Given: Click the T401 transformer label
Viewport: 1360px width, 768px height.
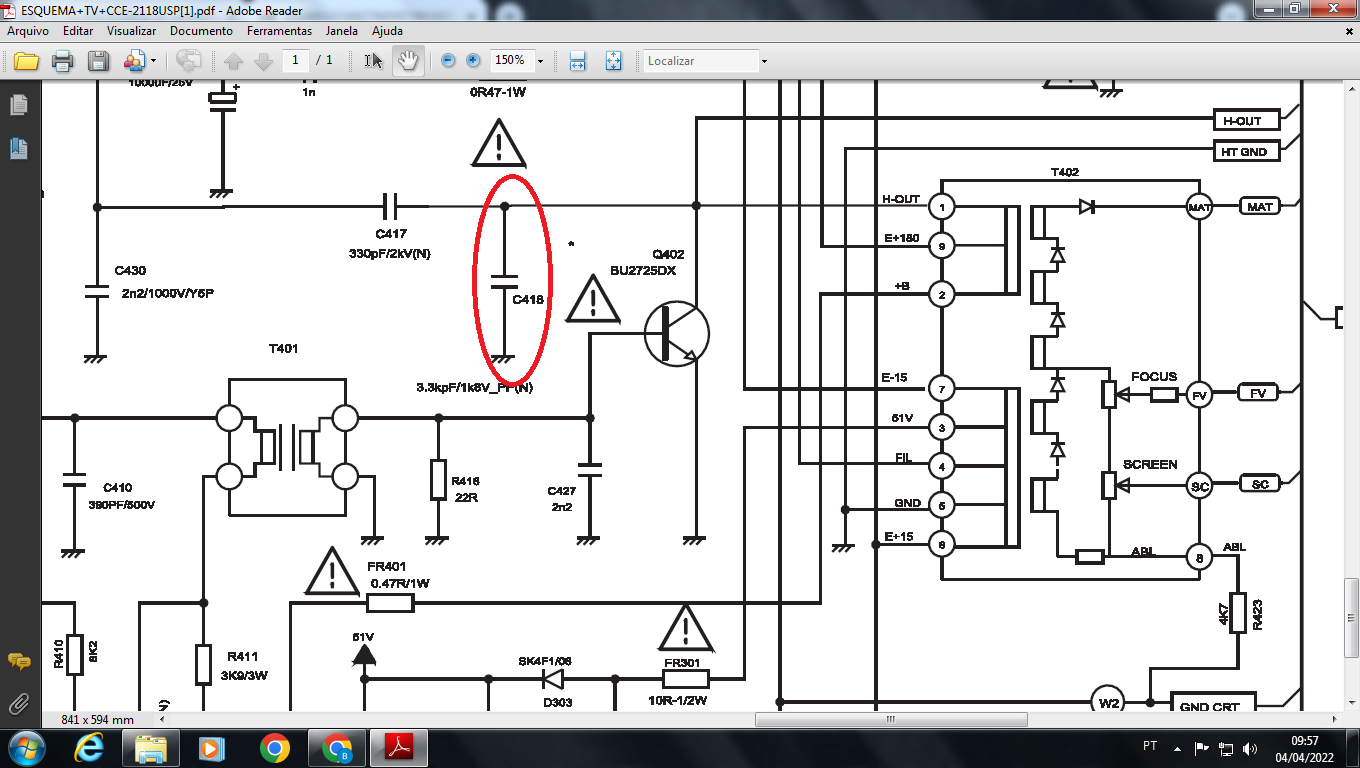Looking at the screenshot, I should (283, 349).
